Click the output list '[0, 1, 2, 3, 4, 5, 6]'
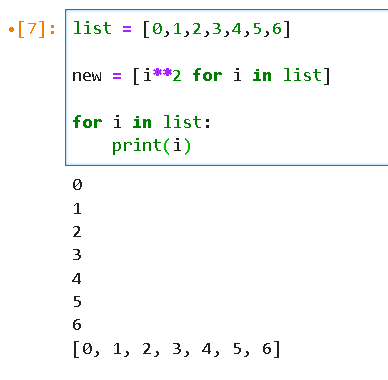 (x=176, y=349)
